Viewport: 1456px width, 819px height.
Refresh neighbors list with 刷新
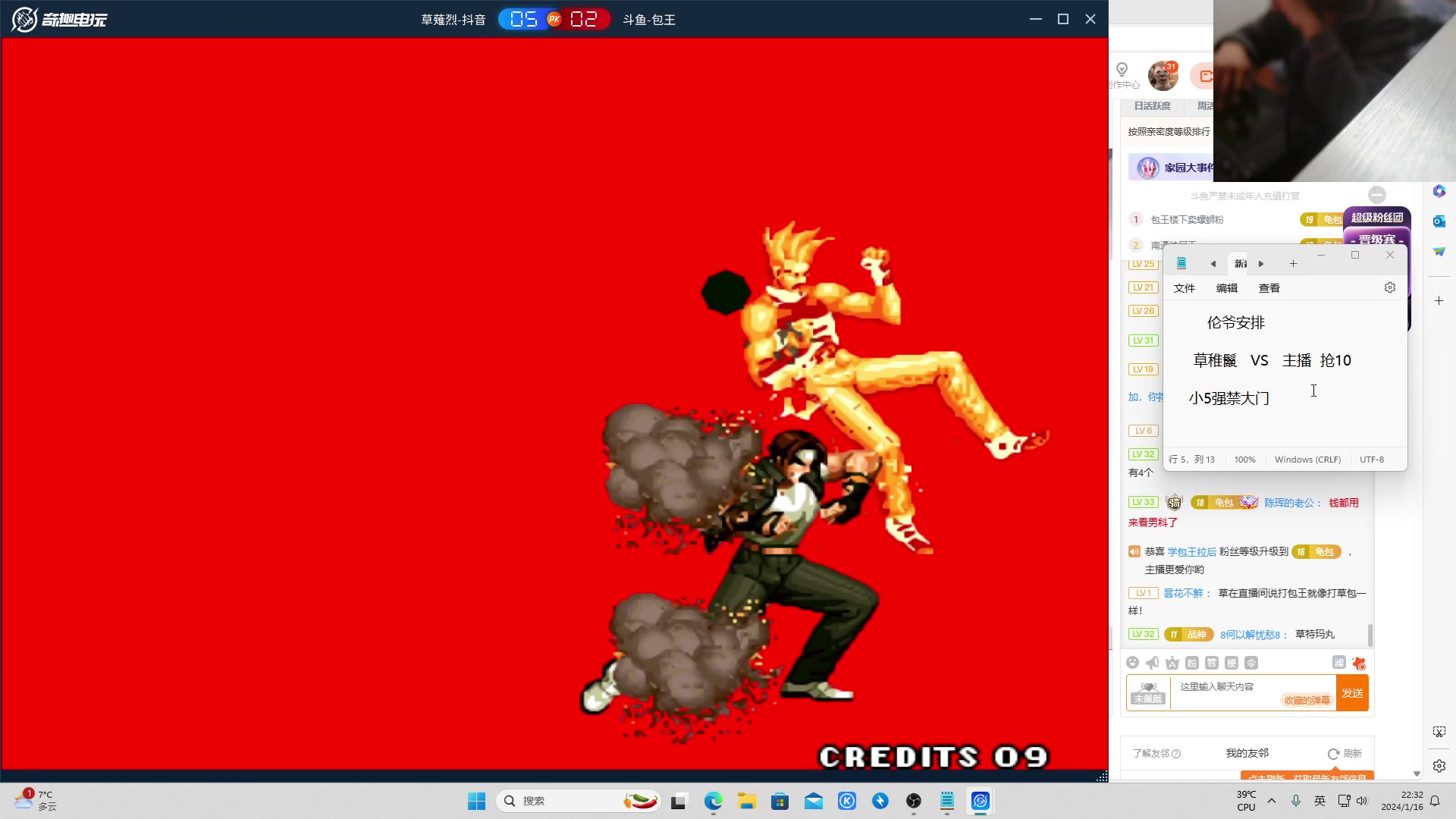(x=1345, y=754)
